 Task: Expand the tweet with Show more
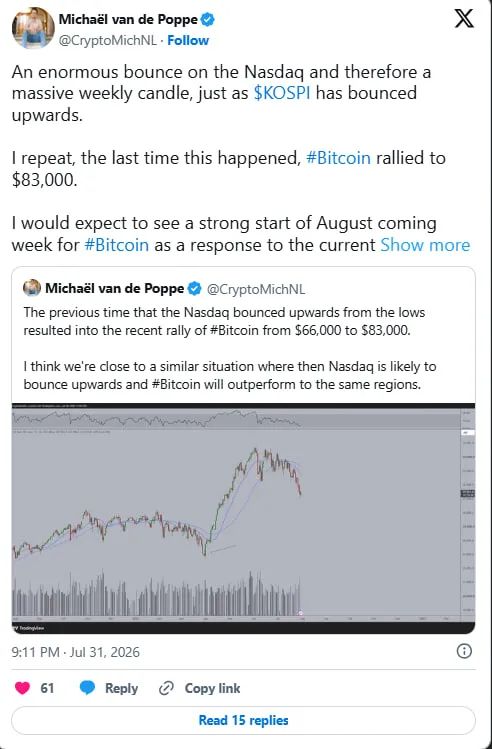click(x=425, y=245)
